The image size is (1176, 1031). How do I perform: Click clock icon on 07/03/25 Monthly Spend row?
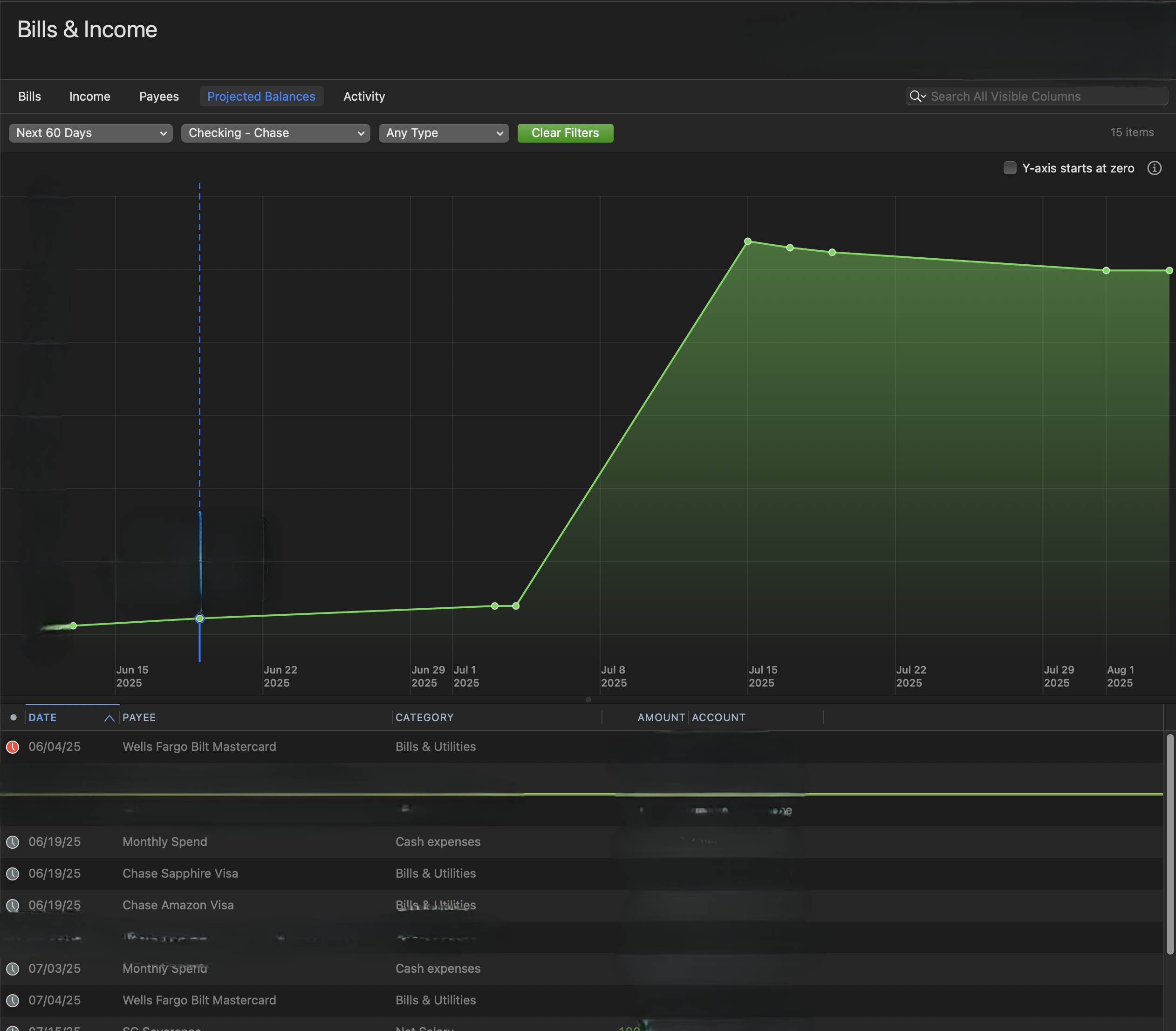tap(13, 968)
